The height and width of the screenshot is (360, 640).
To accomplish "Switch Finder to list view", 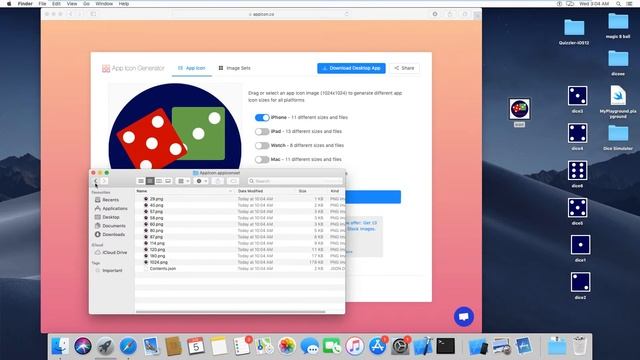I will click(x=150, y=181).
